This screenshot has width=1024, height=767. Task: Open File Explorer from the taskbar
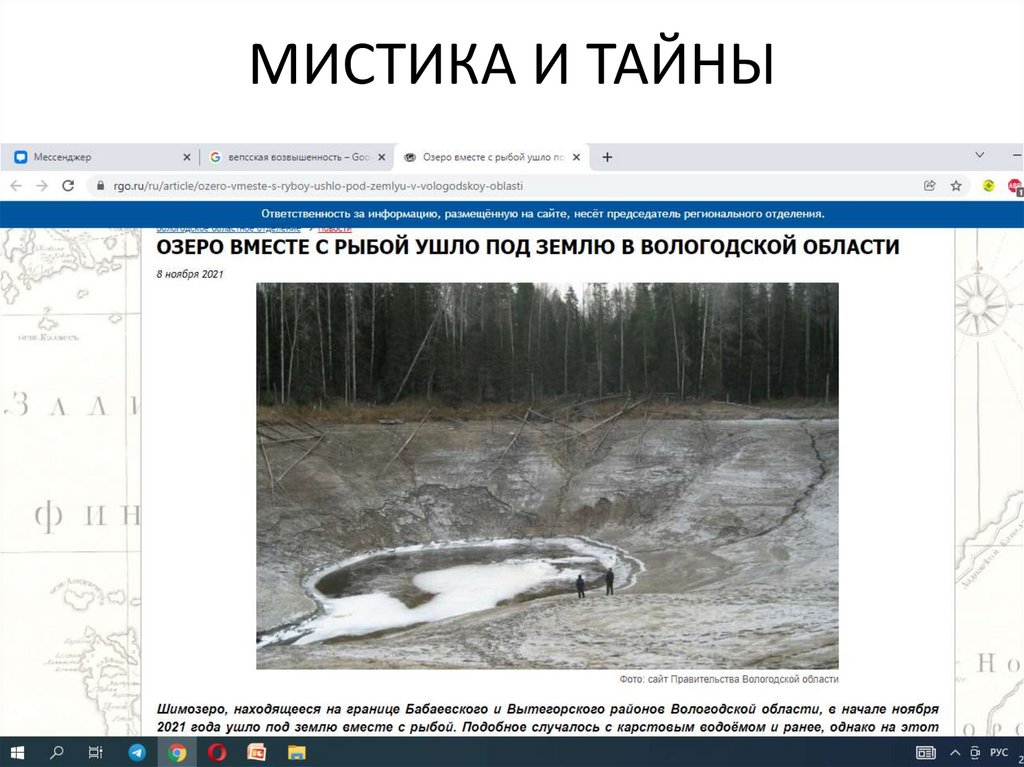[296, 753]
